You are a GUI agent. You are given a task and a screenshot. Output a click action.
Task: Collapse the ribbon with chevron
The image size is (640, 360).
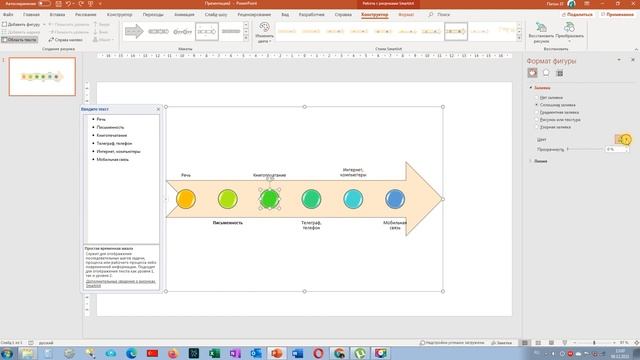point(636,49)
